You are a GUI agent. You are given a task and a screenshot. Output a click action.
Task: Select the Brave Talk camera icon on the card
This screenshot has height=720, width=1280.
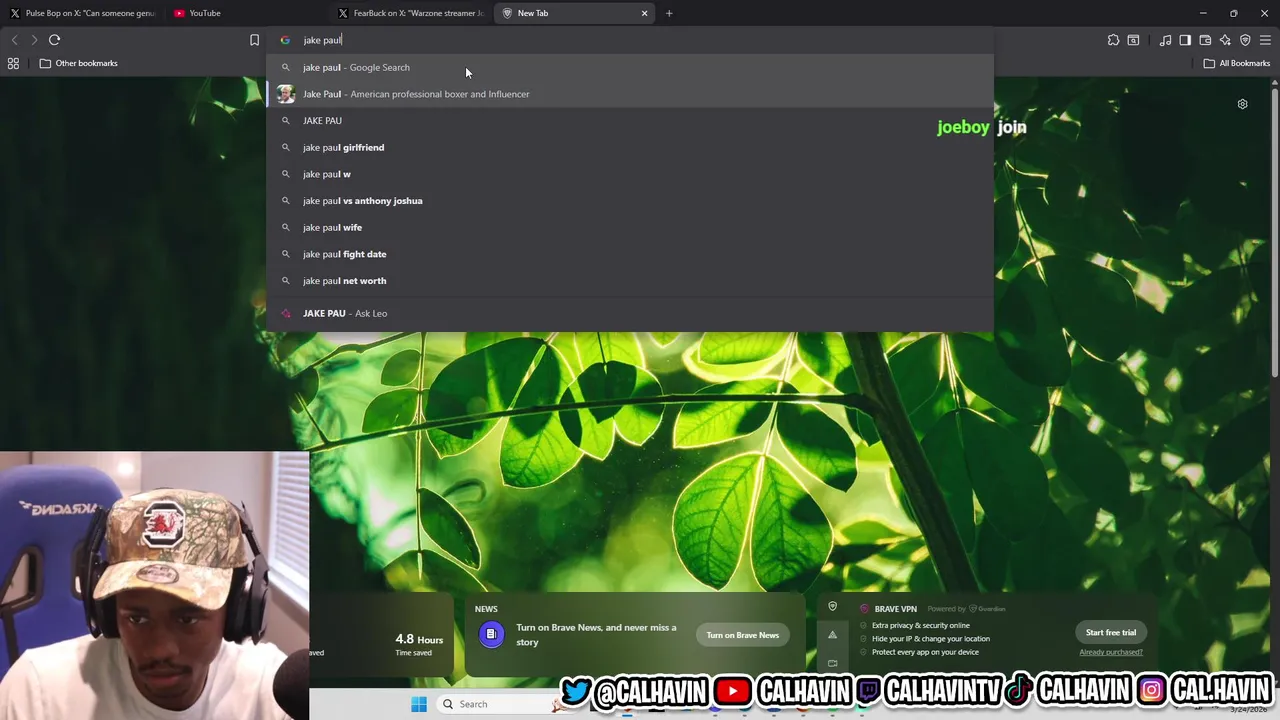click(x=832, y=663)
